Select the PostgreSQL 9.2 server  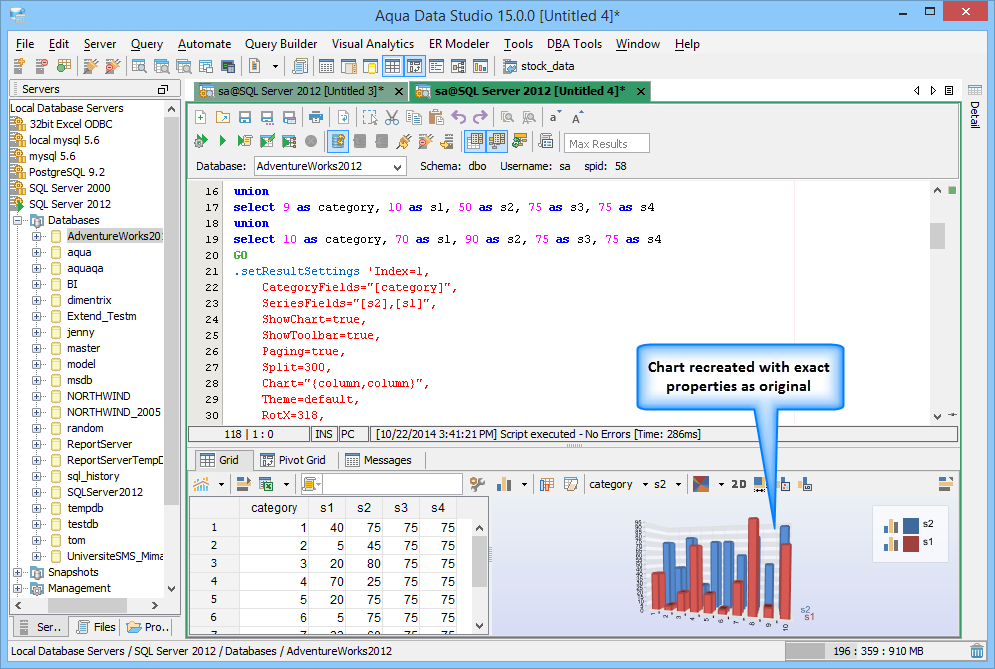coord(67,172)
